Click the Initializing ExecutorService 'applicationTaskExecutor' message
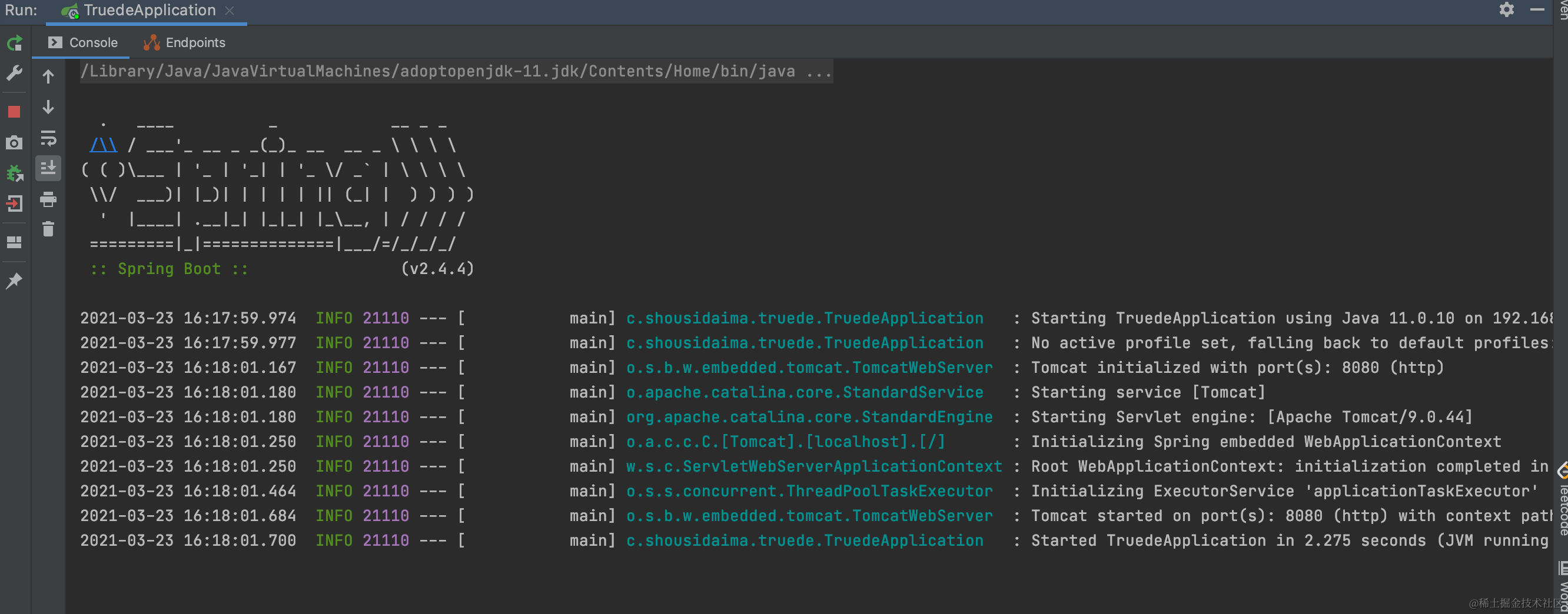This screenshot has width=1568, height=614. (1284, 491)
